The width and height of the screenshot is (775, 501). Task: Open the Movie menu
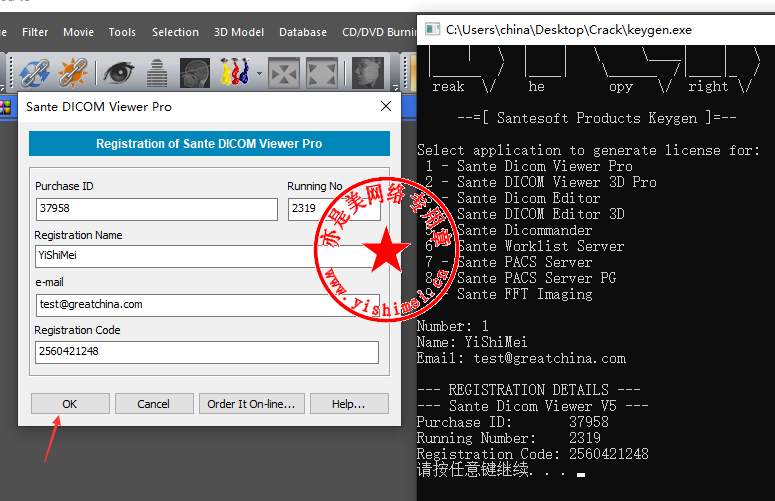78,32
